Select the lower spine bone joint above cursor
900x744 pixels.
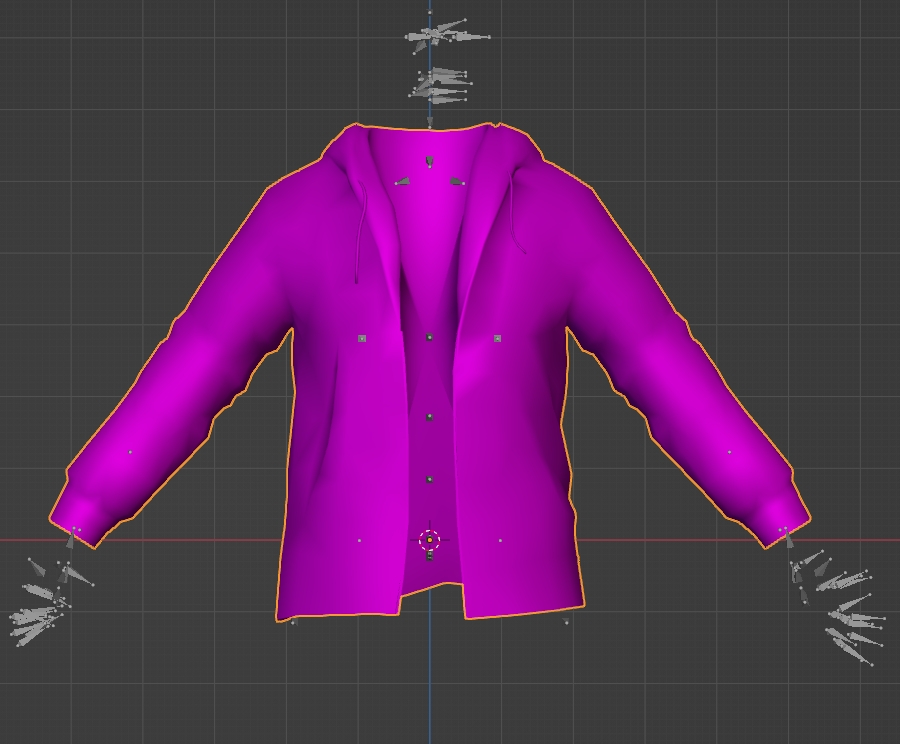[x=429, y=480]
